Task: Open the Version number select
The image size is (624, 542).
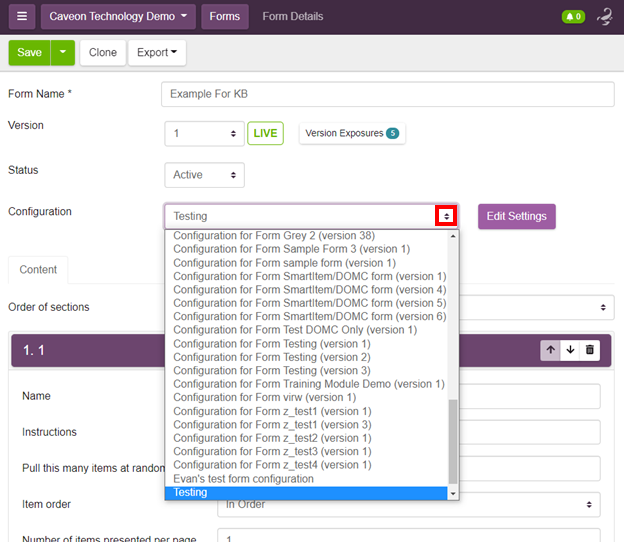Action: point(205,133)
